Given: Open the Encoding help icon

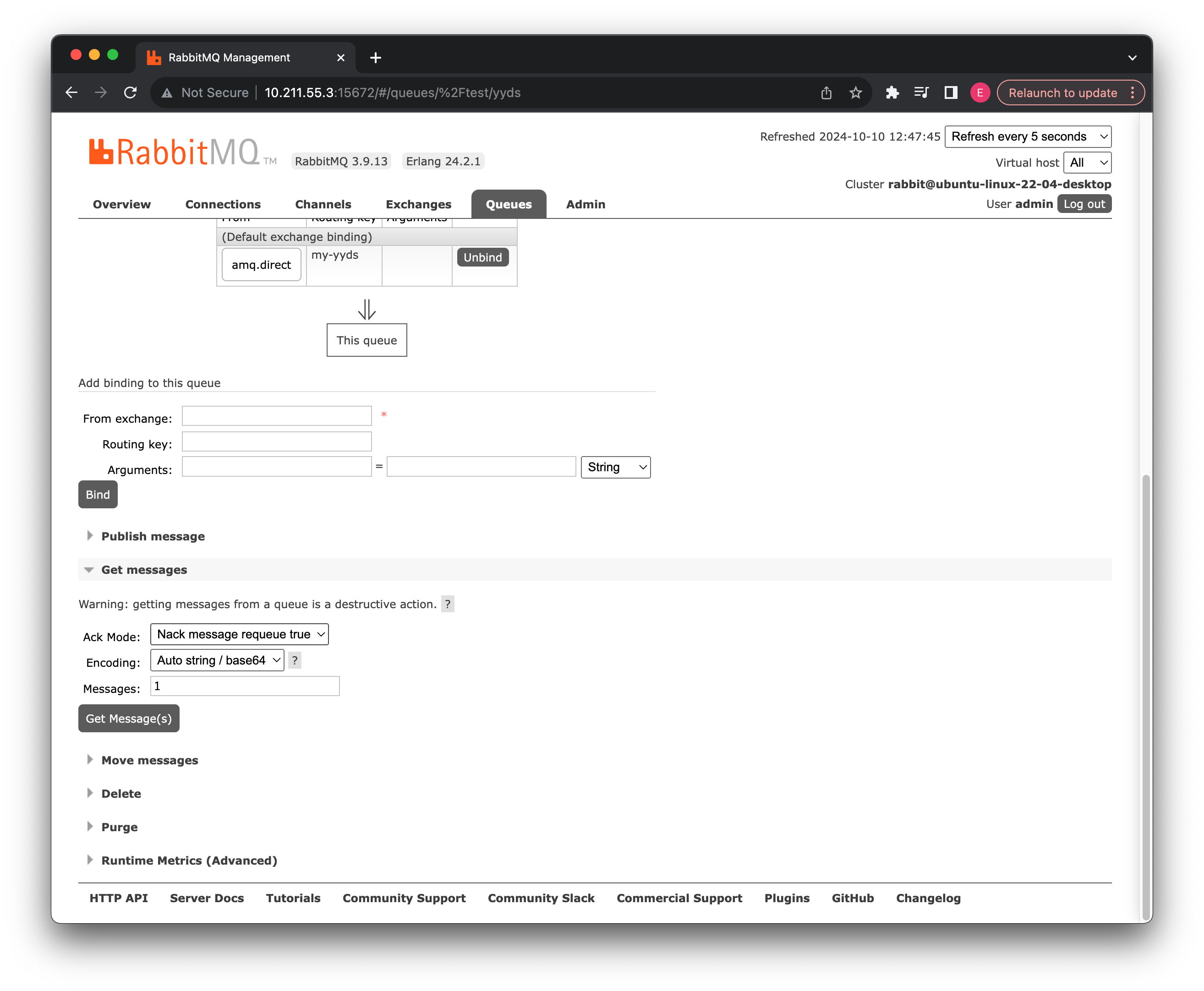Looking at the screenshot, I should pyautogui.click(x=294, y=660).
